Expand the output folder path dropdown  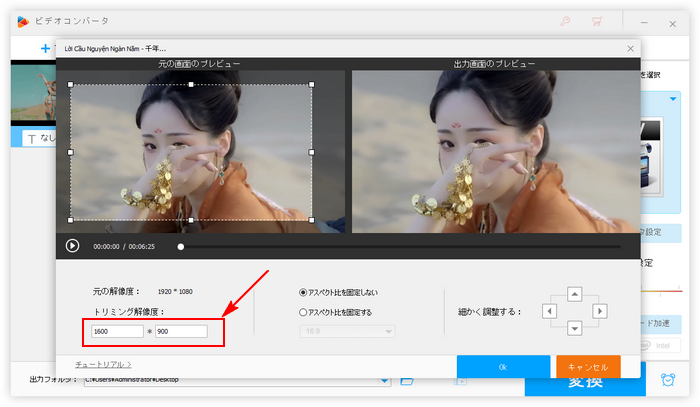(384, 381)
